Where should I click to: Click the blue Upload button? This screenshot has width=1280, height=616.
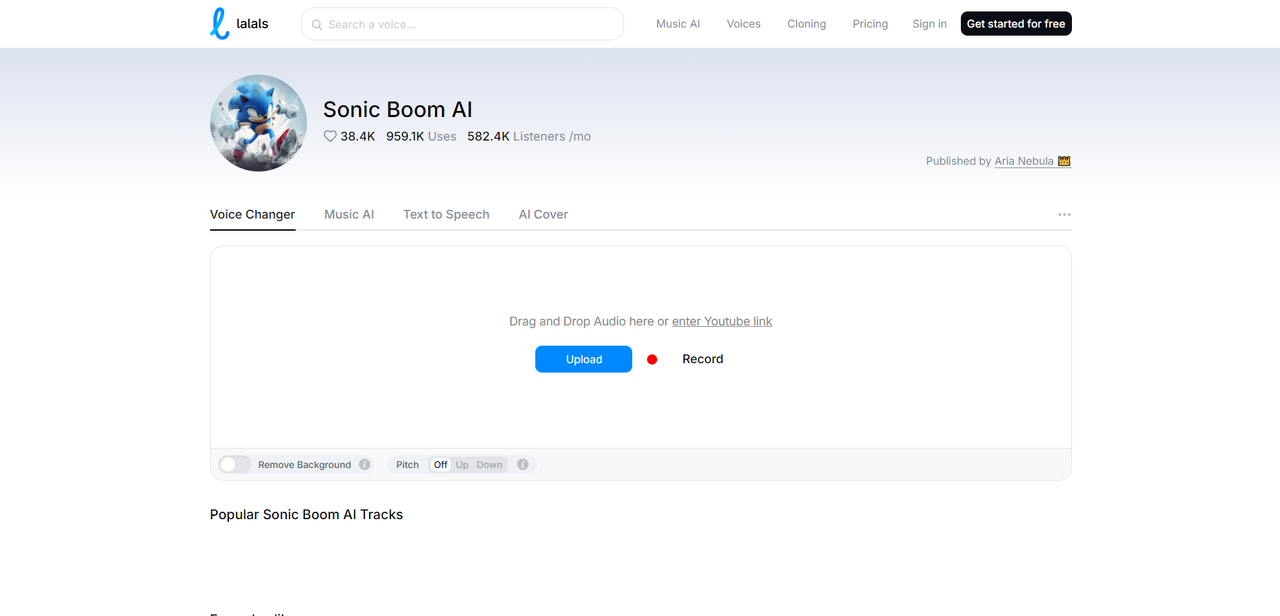point(584,359)
